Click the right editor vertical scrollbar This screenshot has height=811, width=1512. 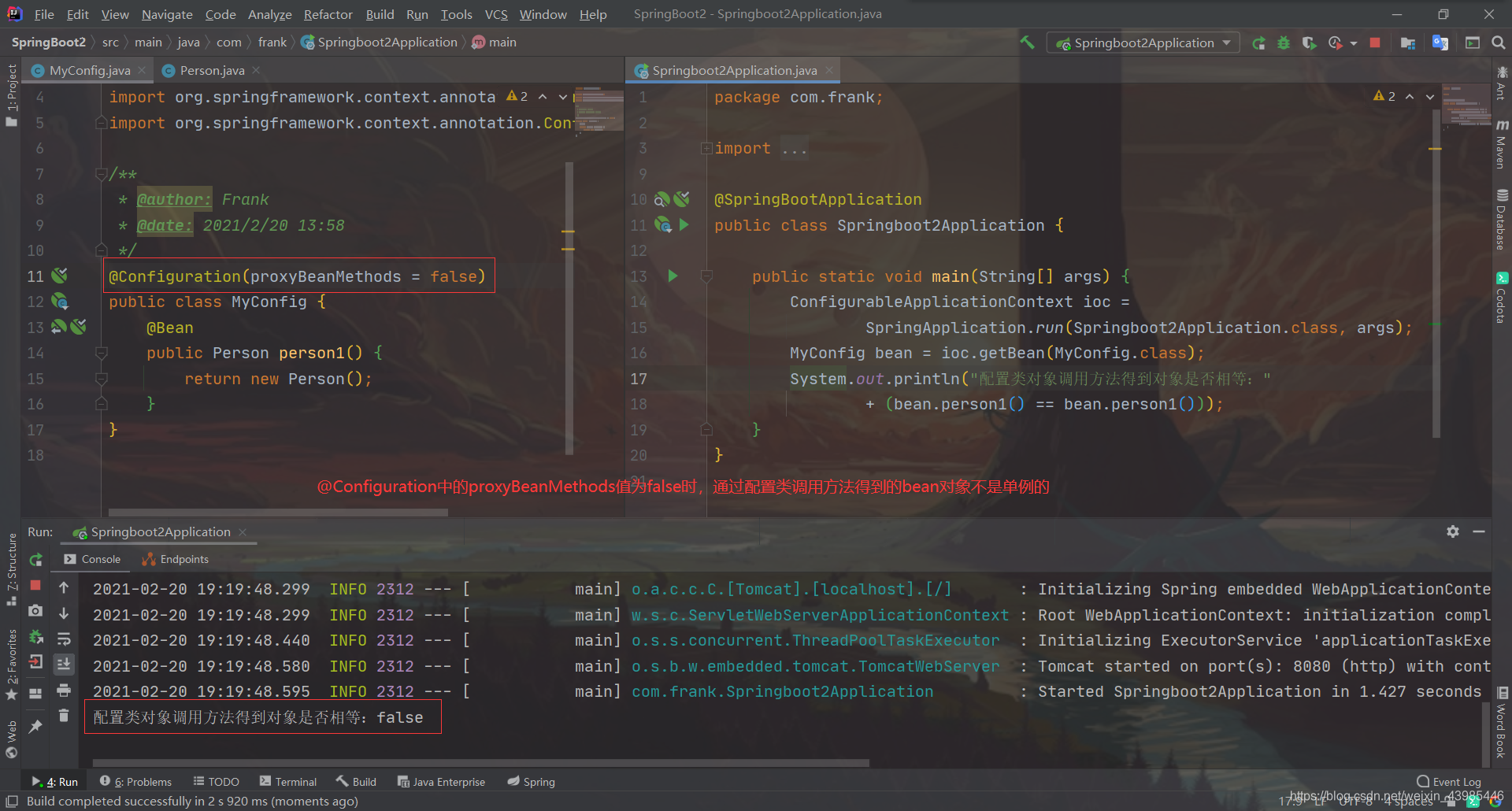[x=1436, y=276]
